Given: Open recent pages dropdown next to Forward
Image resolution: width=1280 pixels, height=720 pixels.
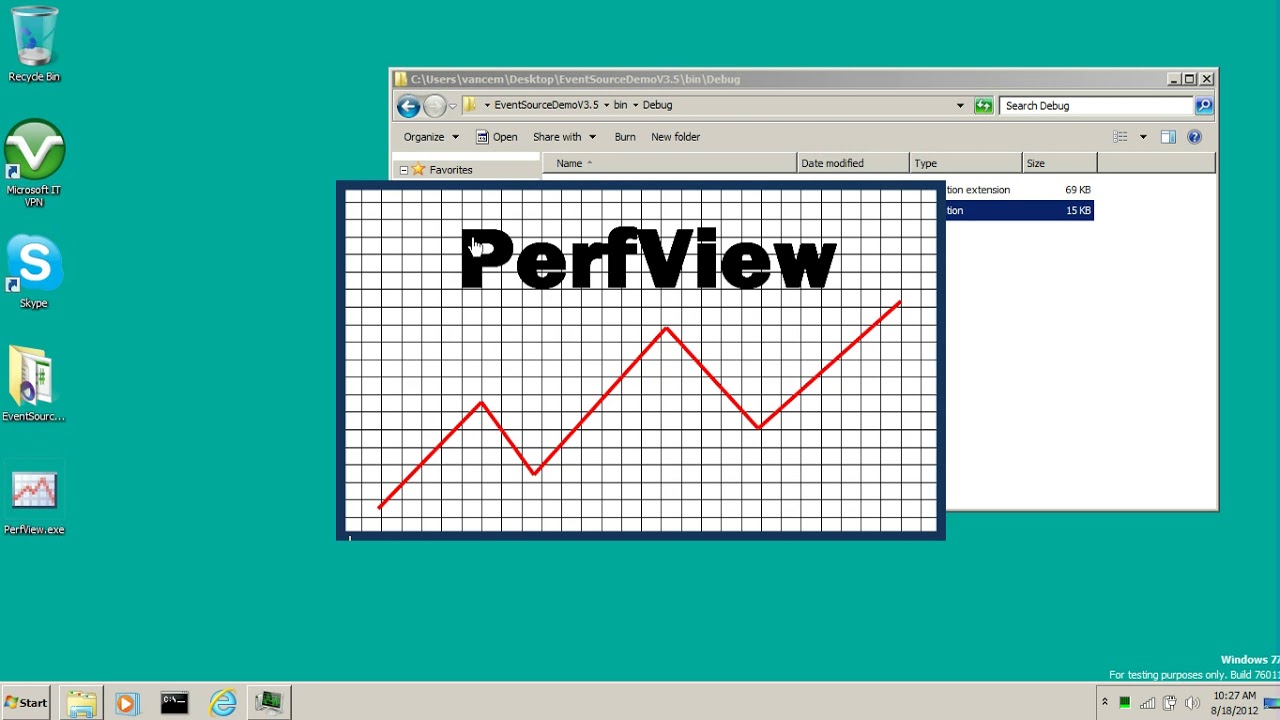Looking at the screenshot, I should pos(452,106).
